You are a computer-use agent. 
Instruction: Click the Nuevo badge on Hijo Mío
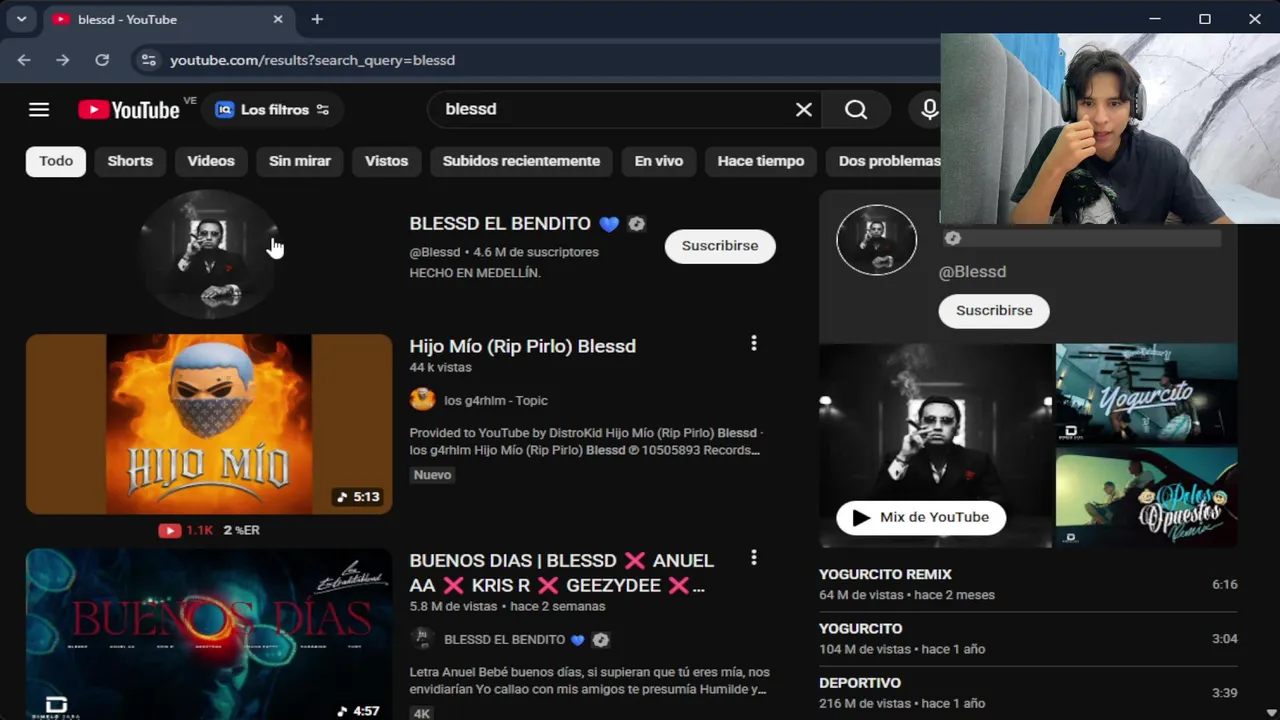(433, 475)
